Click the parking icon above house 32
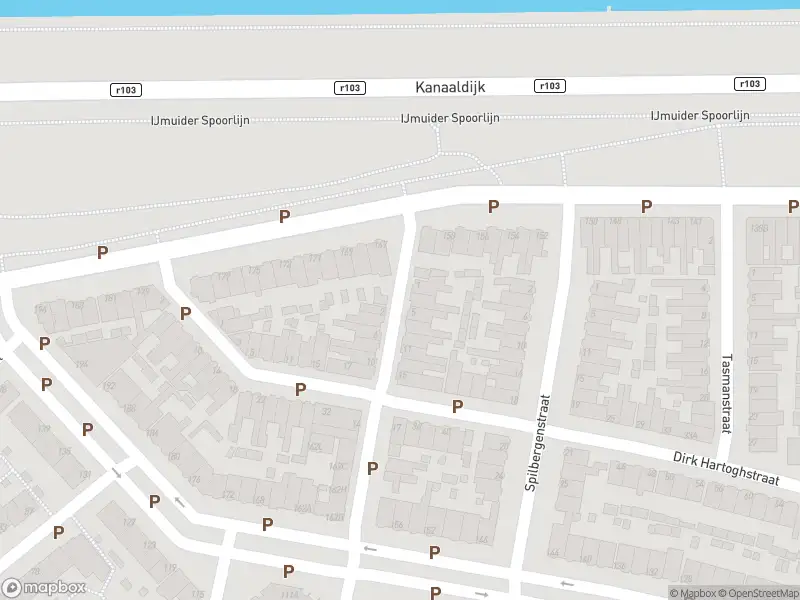800x600 pixels. click(x=301, y=390)
